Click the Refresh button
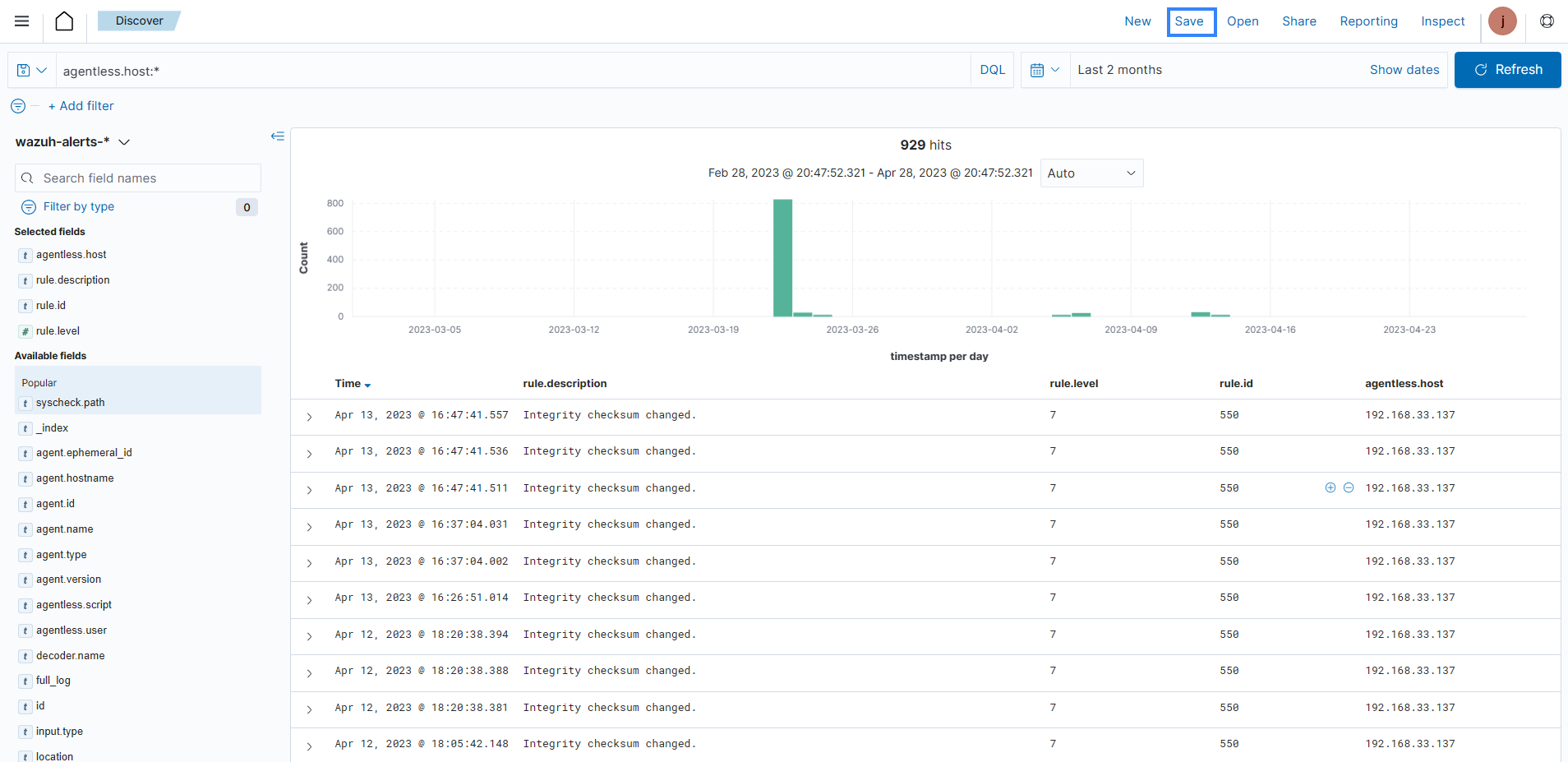The height and width of the screenshot is (762, 1568). pos(1507,70)
